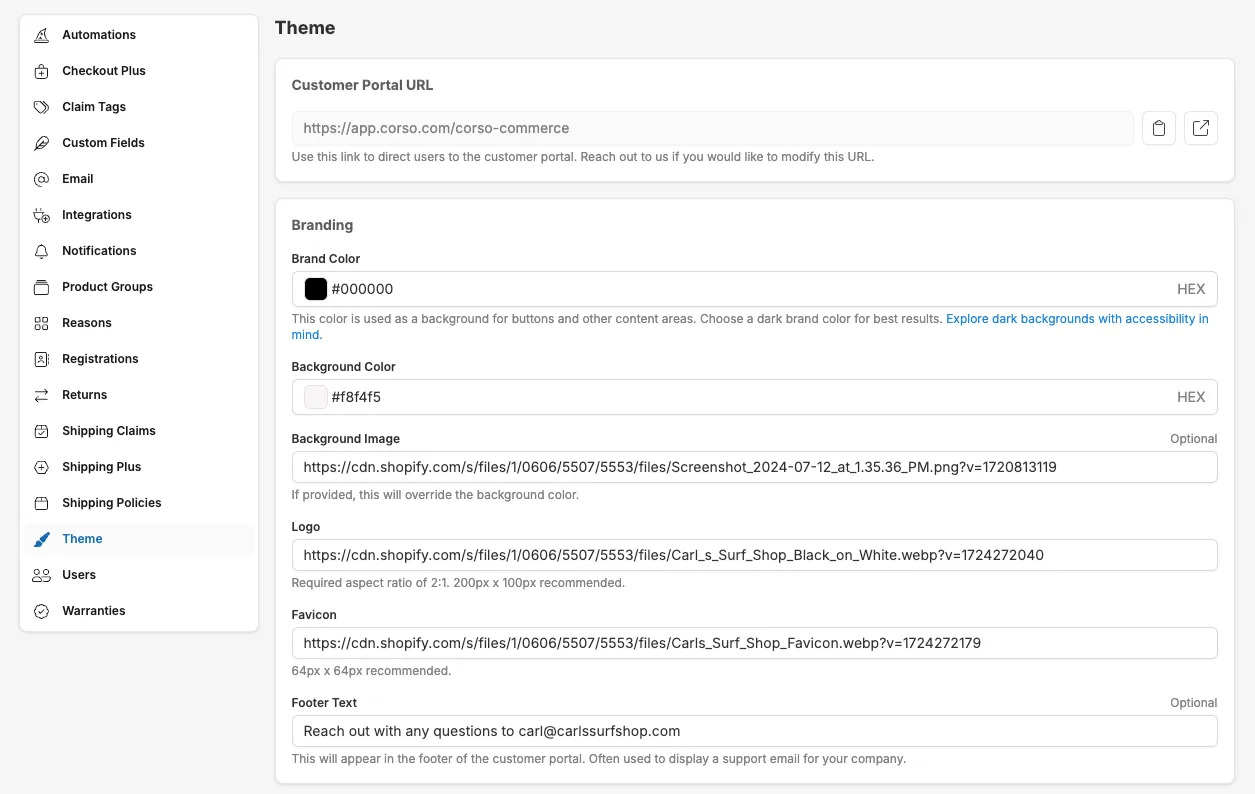Go to Shipping Policies in sidebar

(x=111, y=503)
